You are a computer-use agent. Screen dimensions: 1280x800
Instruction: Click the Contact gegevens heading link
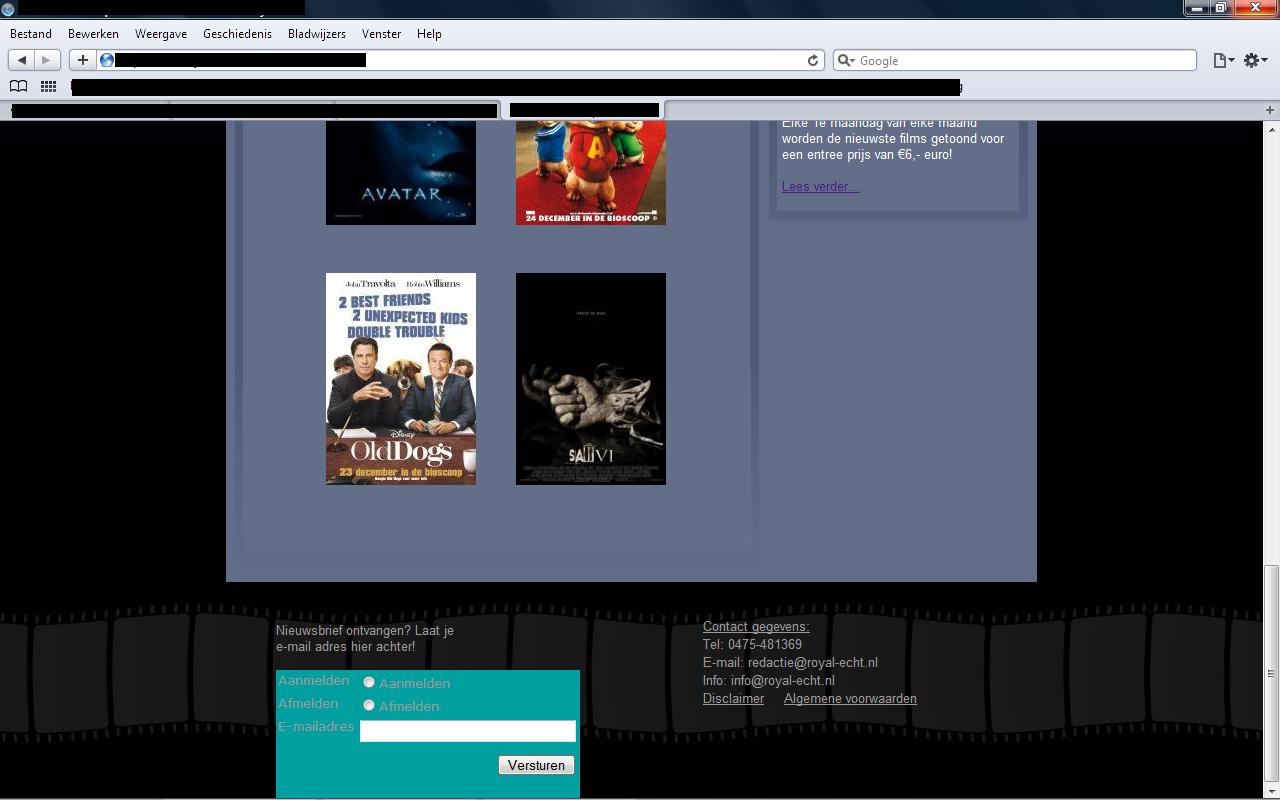[x=756, y=627]
